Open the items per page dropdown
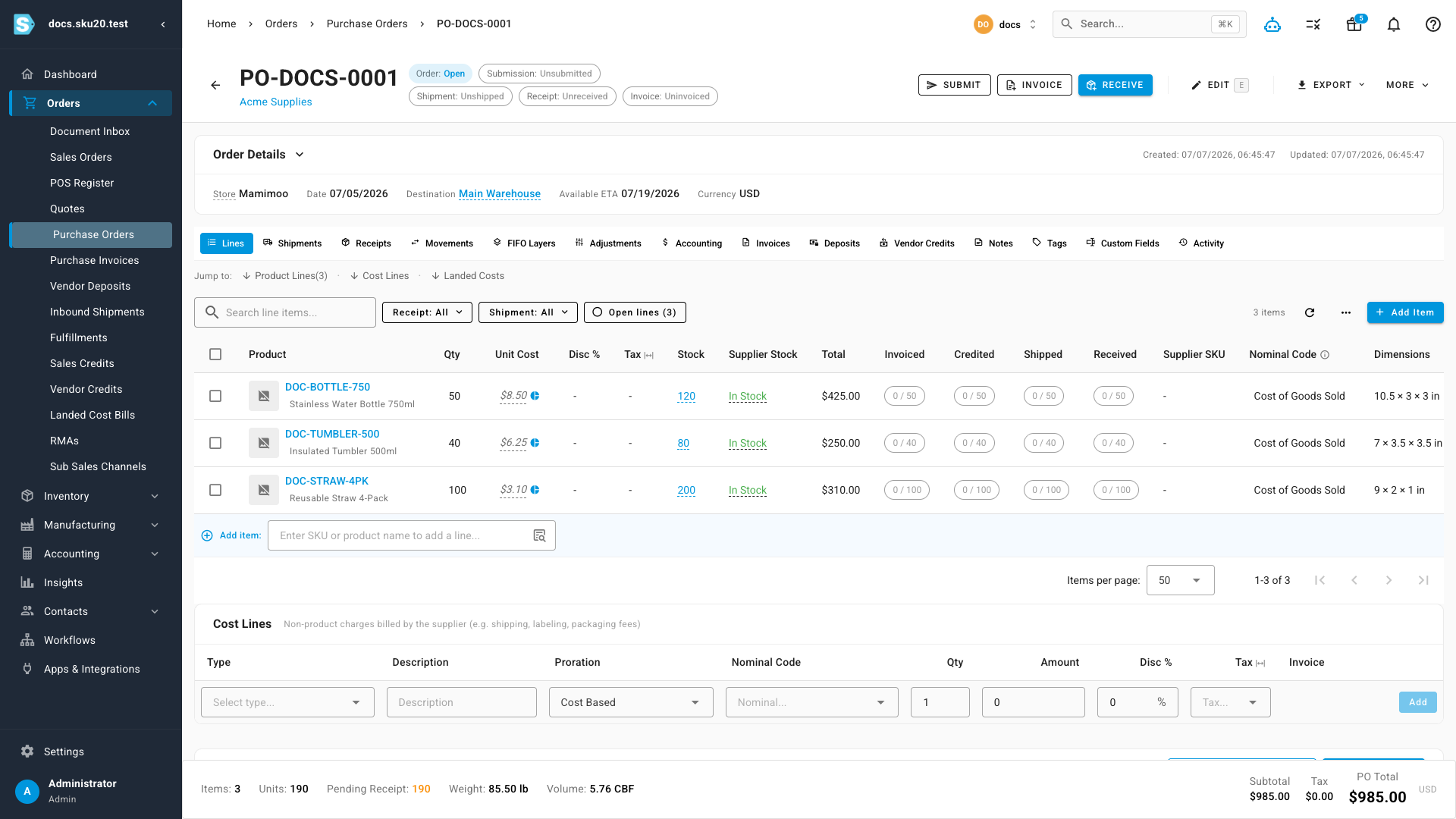 pyautogui.click(x=1180, y=580)
